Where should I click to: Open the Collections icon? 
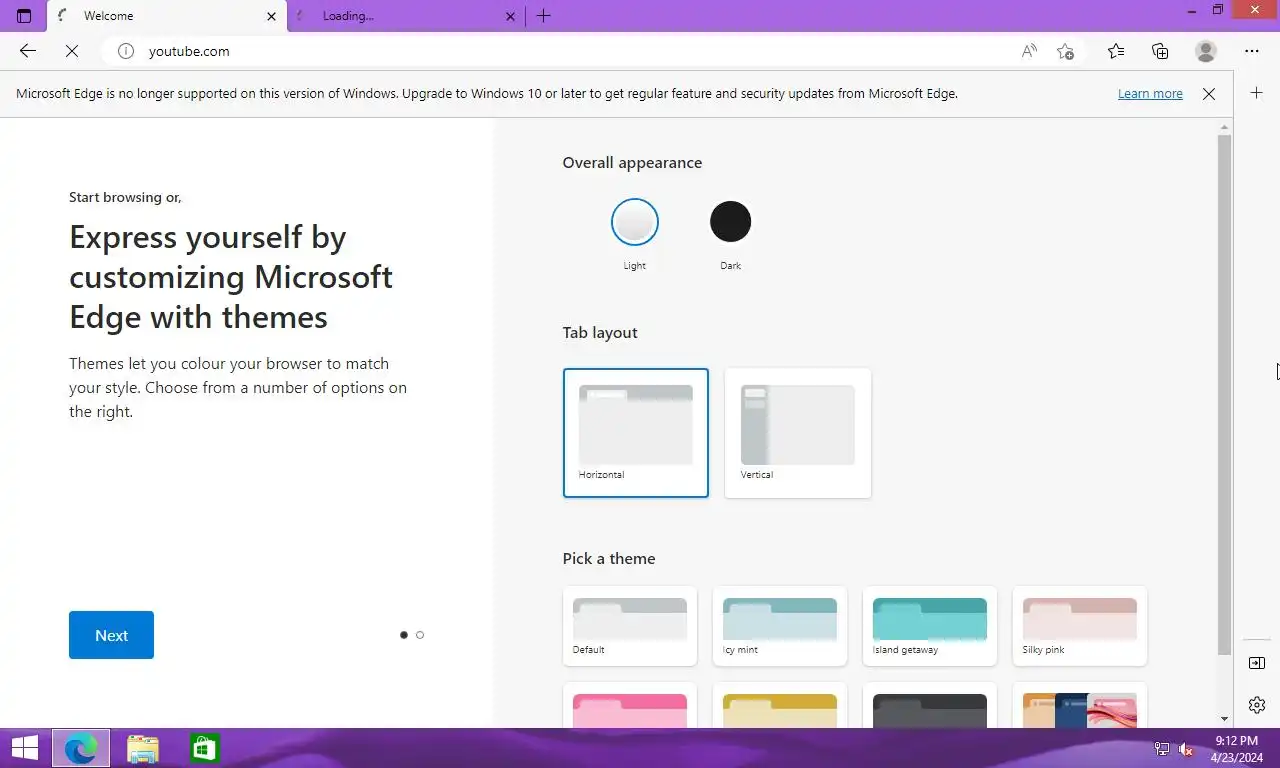click(1160, 51)
